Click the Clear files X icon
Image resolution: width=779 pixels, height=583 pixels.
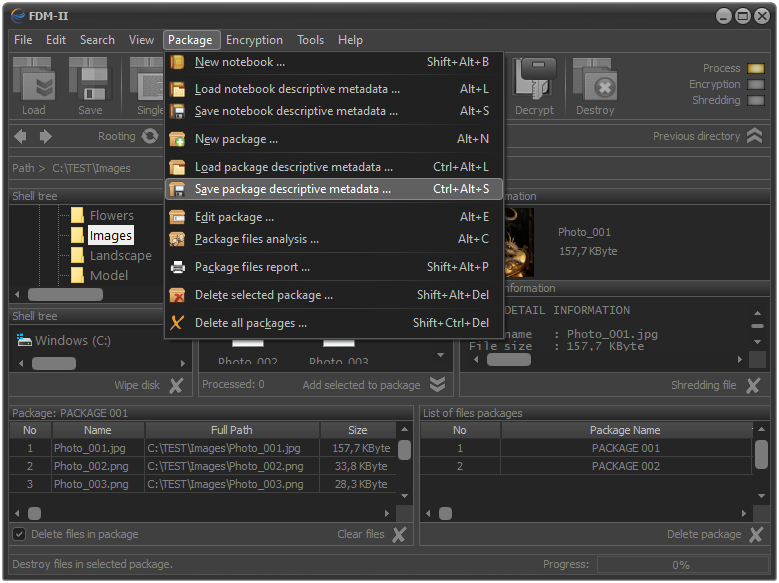[x=399, y=534]
